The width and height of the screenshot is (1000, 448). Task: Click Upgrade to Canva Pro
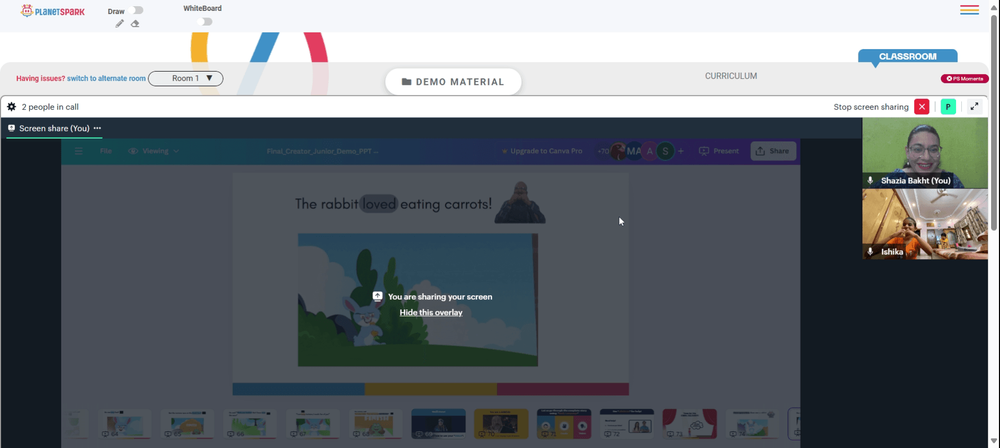(x=541, y=151)
